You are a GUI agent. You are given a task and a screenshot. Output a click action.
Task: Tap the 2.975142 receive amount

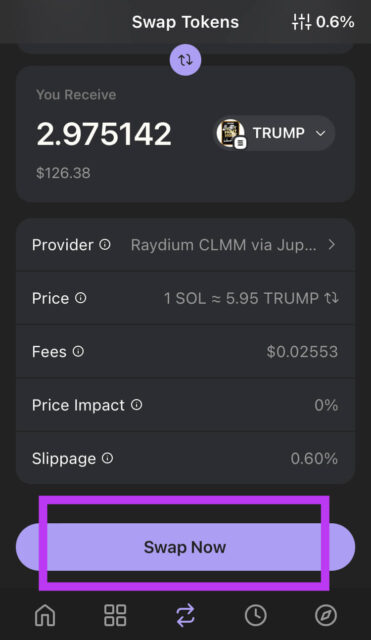(x=104, y=134)
